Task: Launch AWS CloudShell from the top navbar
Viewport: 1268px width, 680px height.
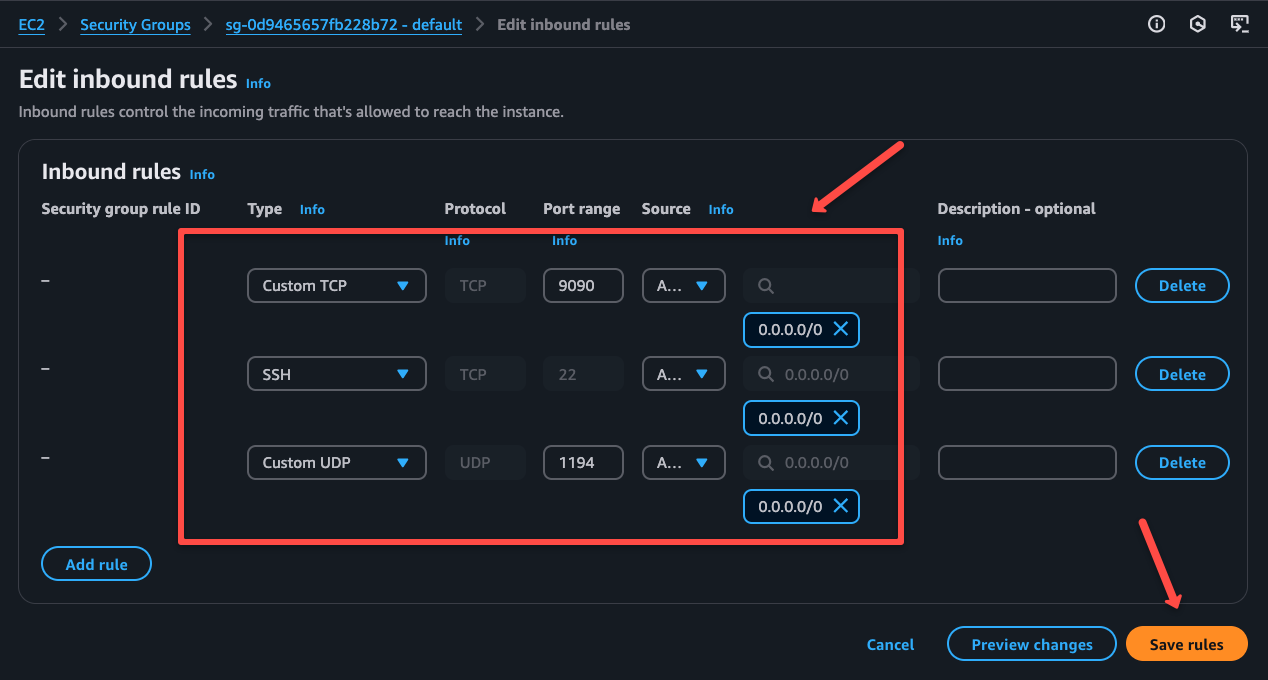Action: point(1240,23)
